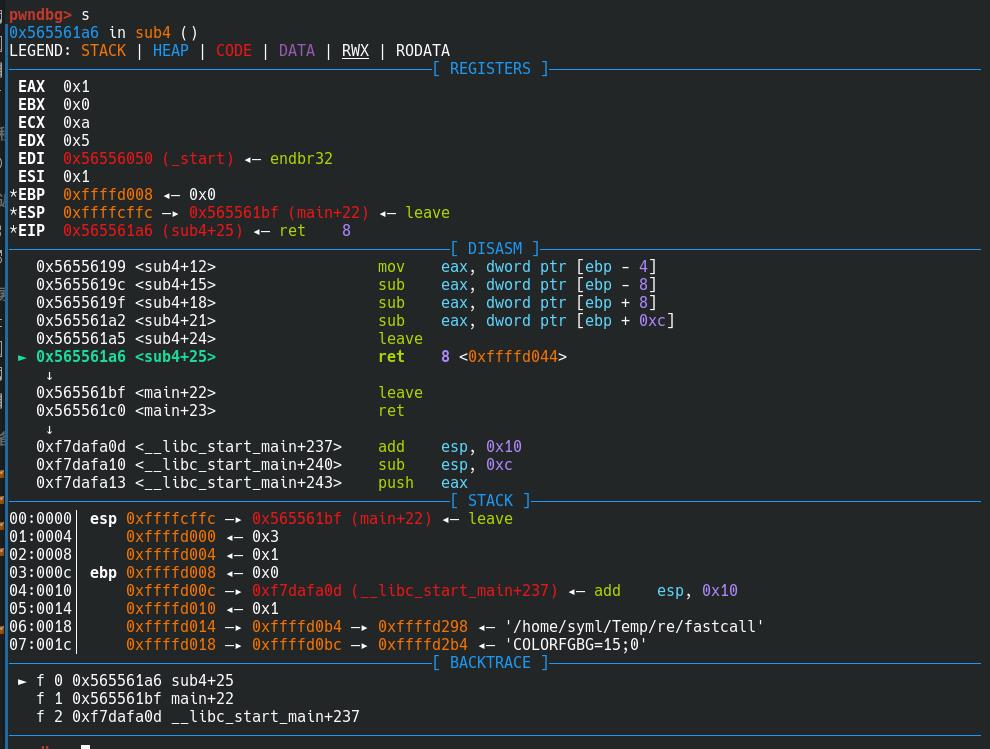Click the BACKTRACE section header
The height and width of the screenshot is (749, 990).
tap(490, 663)
